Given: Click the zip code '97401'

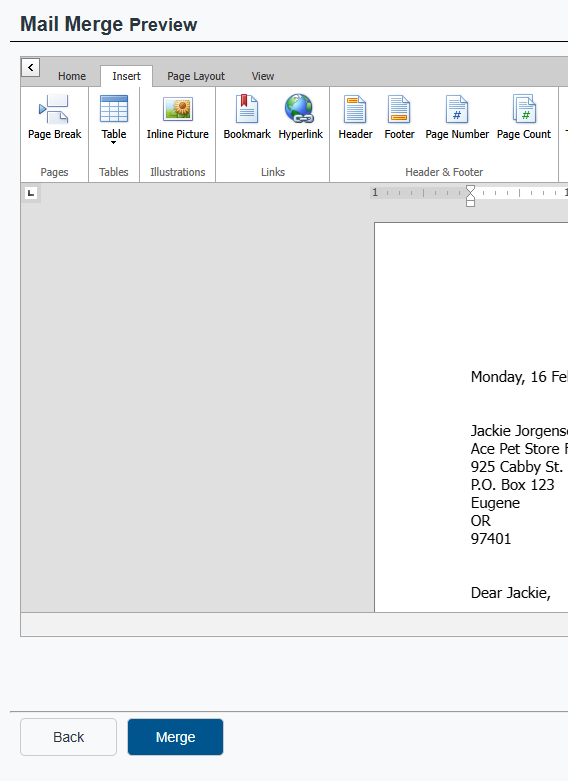Looking at the screenshot, I should click(x=491, y=538).
